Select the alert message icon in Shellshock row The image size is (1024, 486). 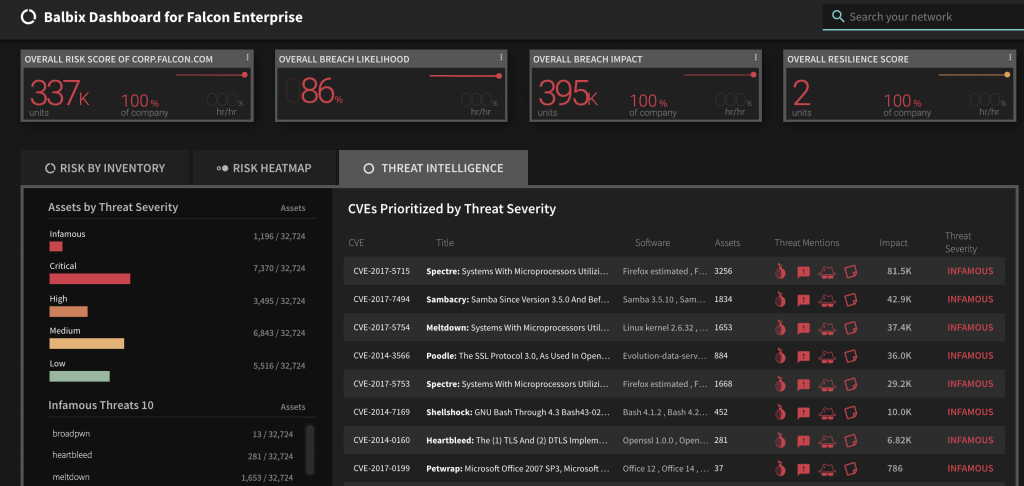803,412
